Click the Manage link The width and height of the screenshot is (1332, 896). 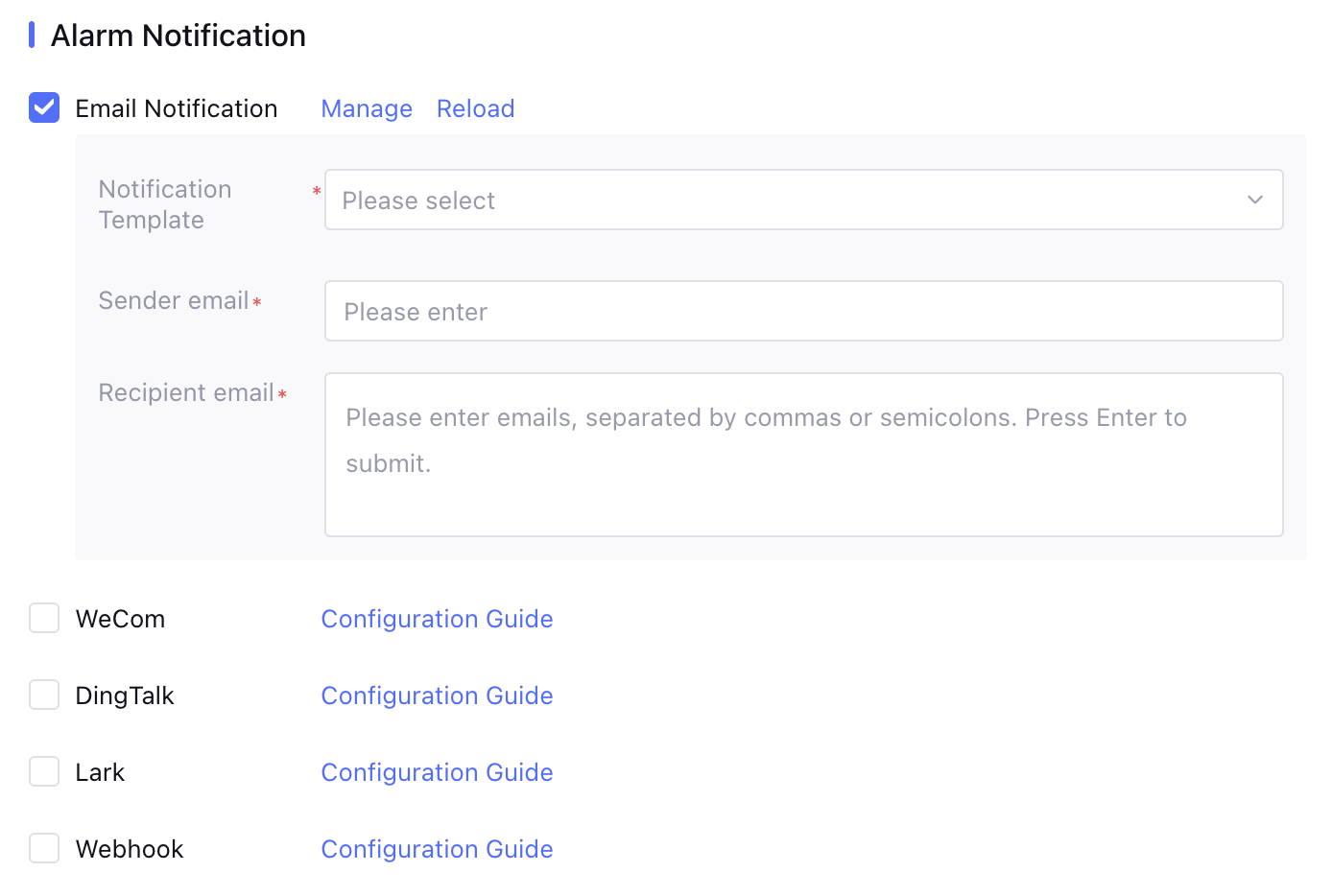click(x=367, y=108)
